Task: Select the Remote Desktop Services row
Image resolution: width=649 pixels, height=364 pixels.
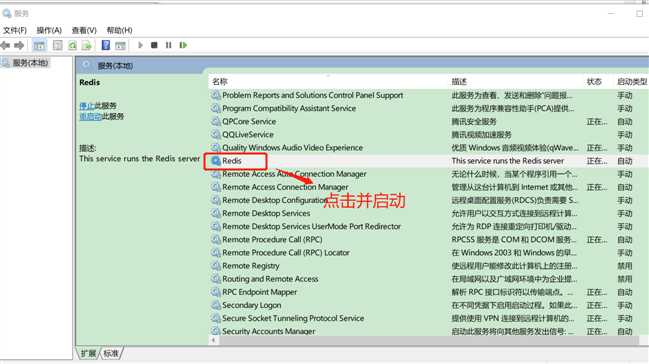Action: (x=266, y=213)
